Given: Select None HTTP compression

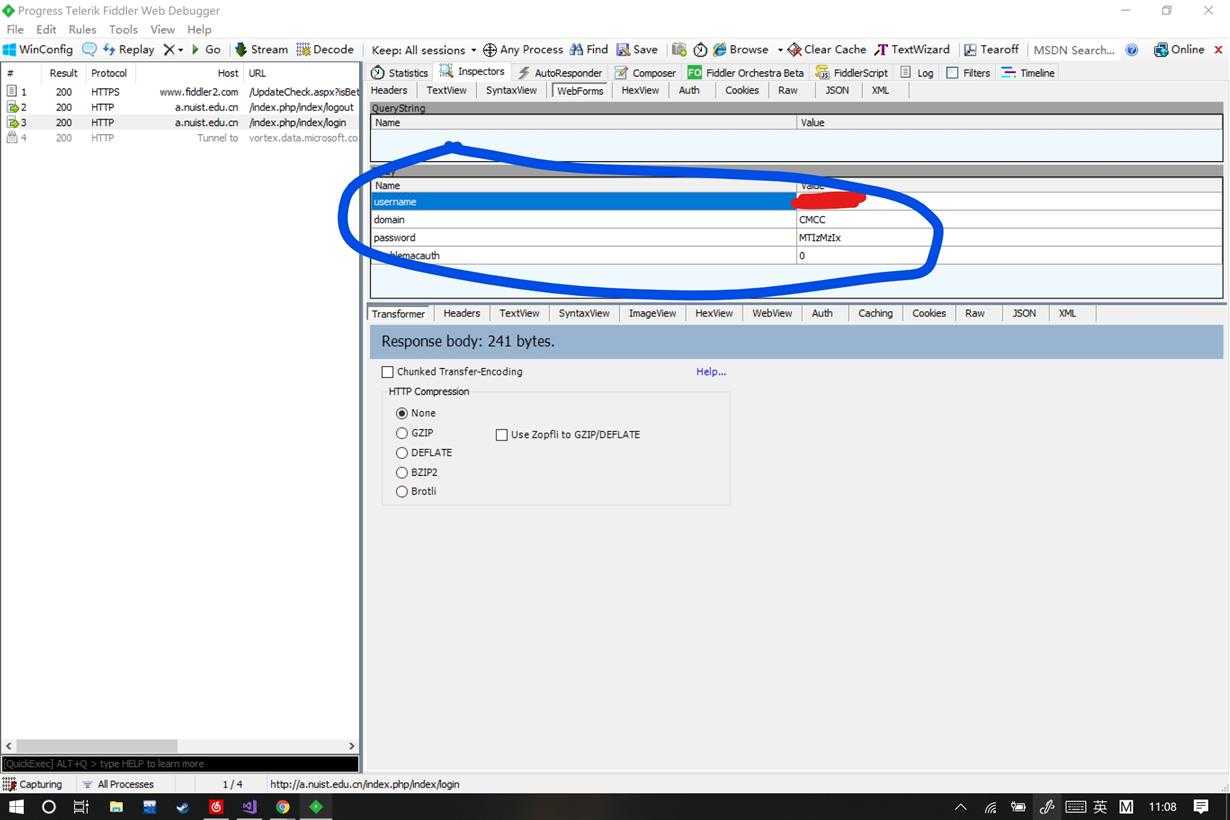Looking at the screenshot, I should (x=402, y=413).
